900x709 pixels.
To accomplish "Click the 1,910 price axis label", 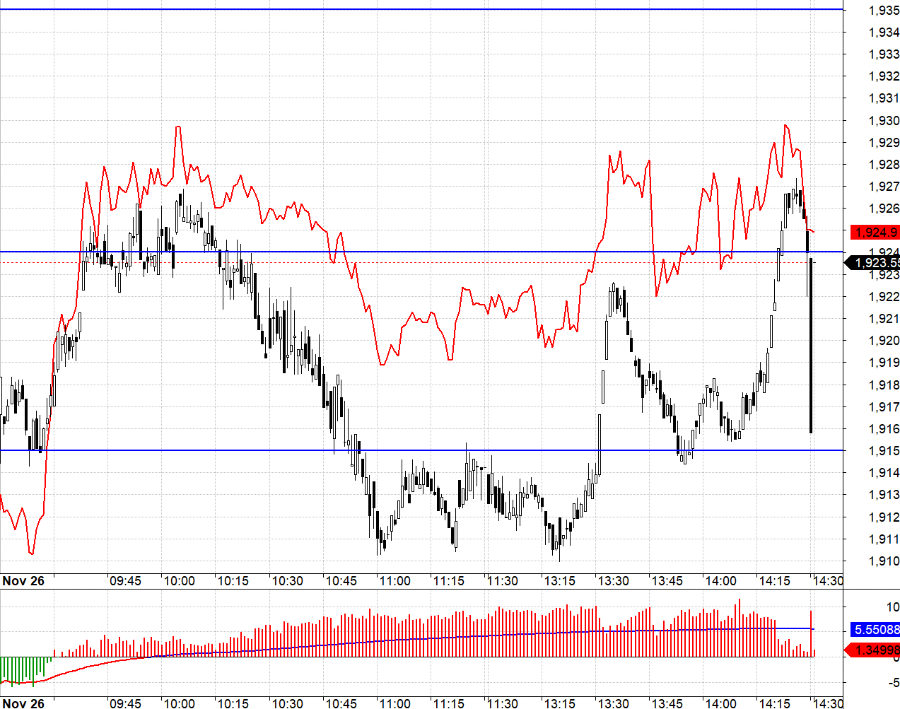I will [x=882, y=561].
